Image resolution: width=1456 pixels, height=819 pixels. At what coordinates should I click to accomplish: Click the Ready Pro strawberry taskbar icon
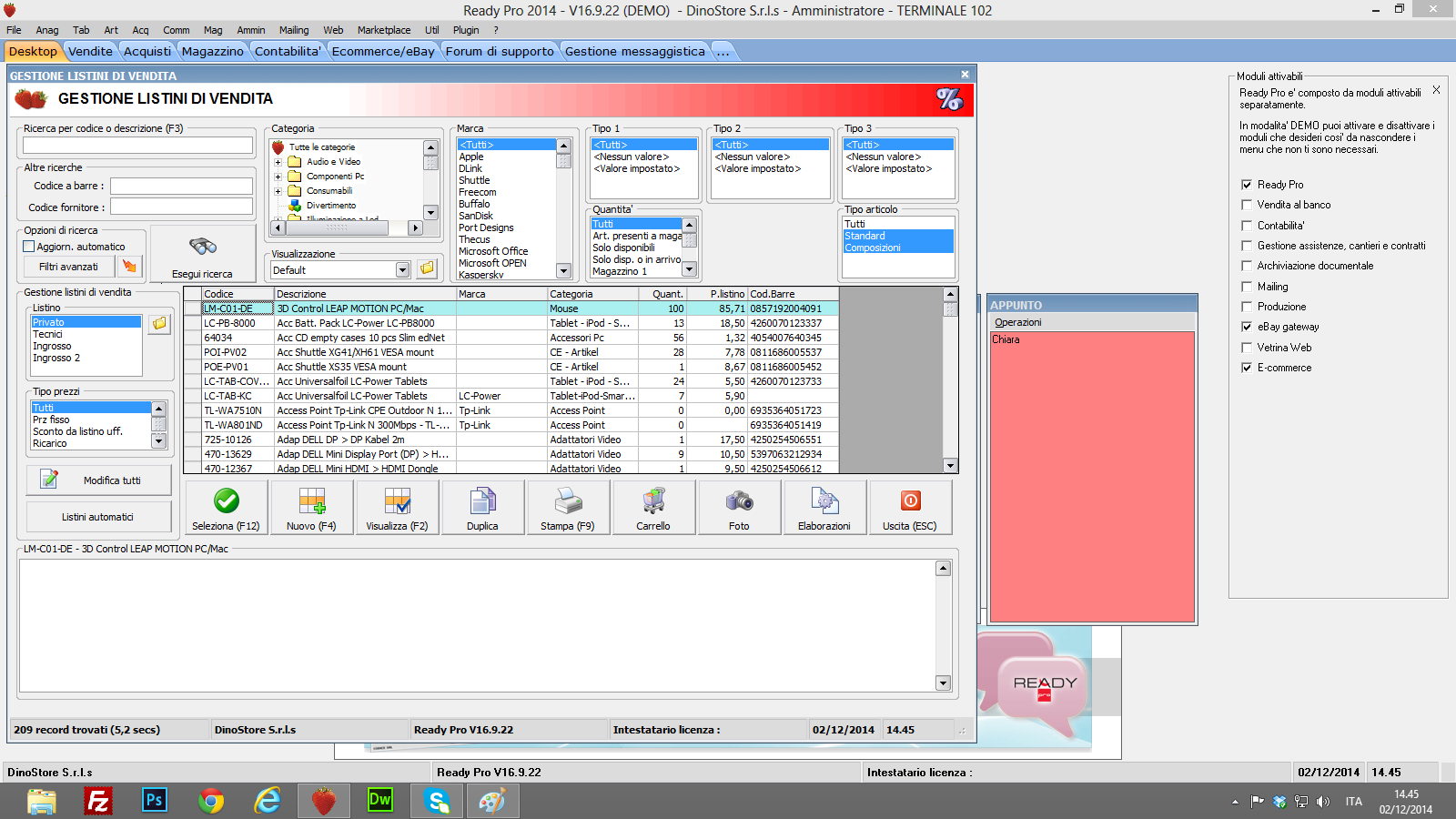(324, 801)
